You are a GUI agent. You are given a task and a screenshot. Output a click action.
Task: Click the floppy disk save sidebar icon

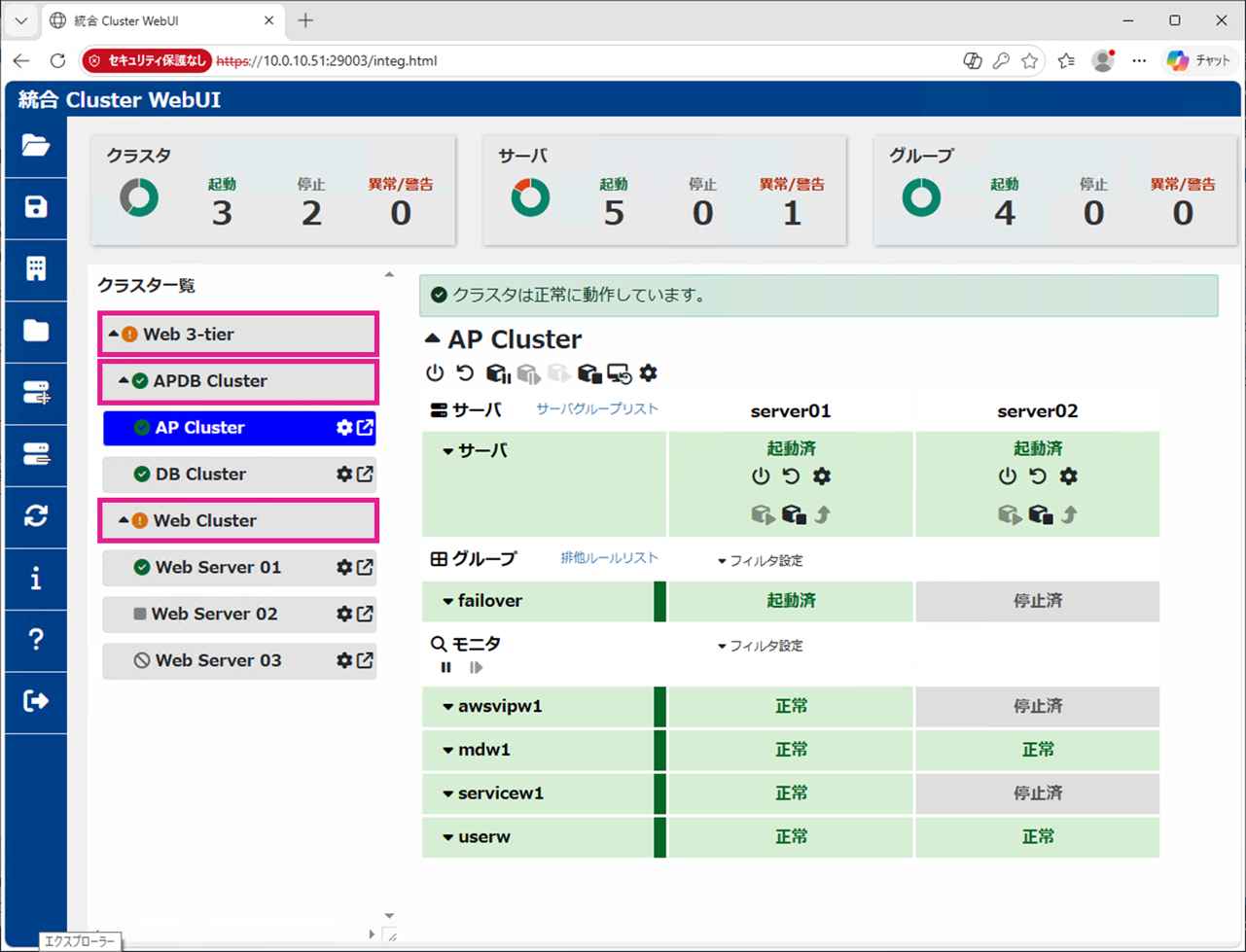tap(36, 207)
